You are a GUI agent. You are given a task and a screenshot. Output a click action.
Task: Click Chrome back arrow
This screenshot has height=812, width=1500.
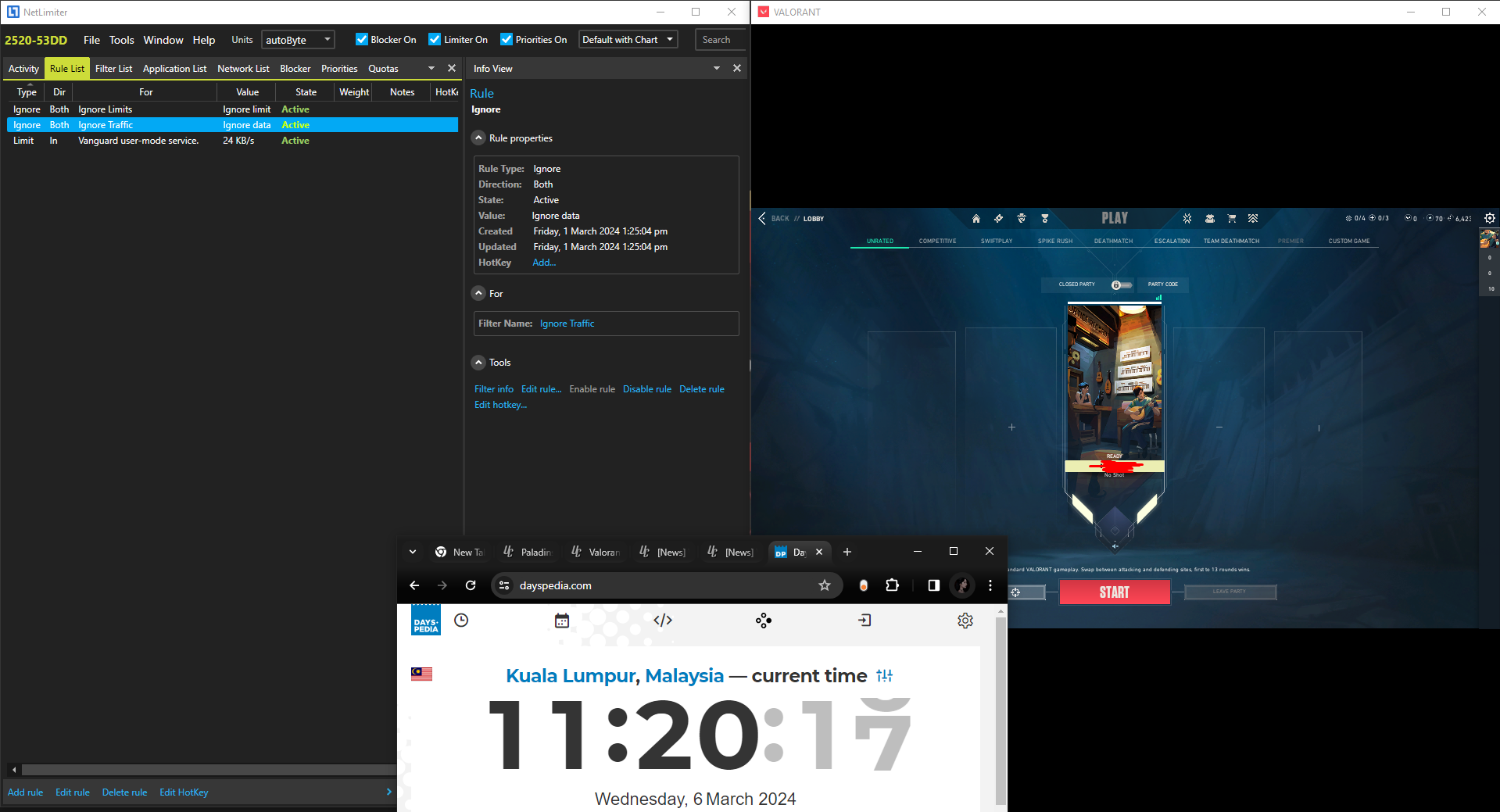pyautogui.click(x=414, y=585)
